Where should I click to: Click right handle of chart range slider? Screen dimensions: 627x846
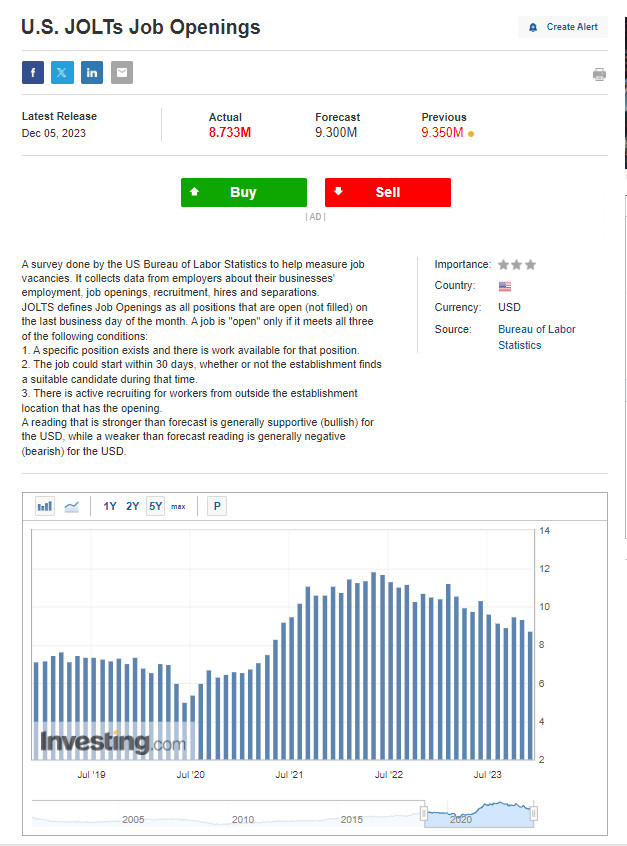click(x=534, y=813)
